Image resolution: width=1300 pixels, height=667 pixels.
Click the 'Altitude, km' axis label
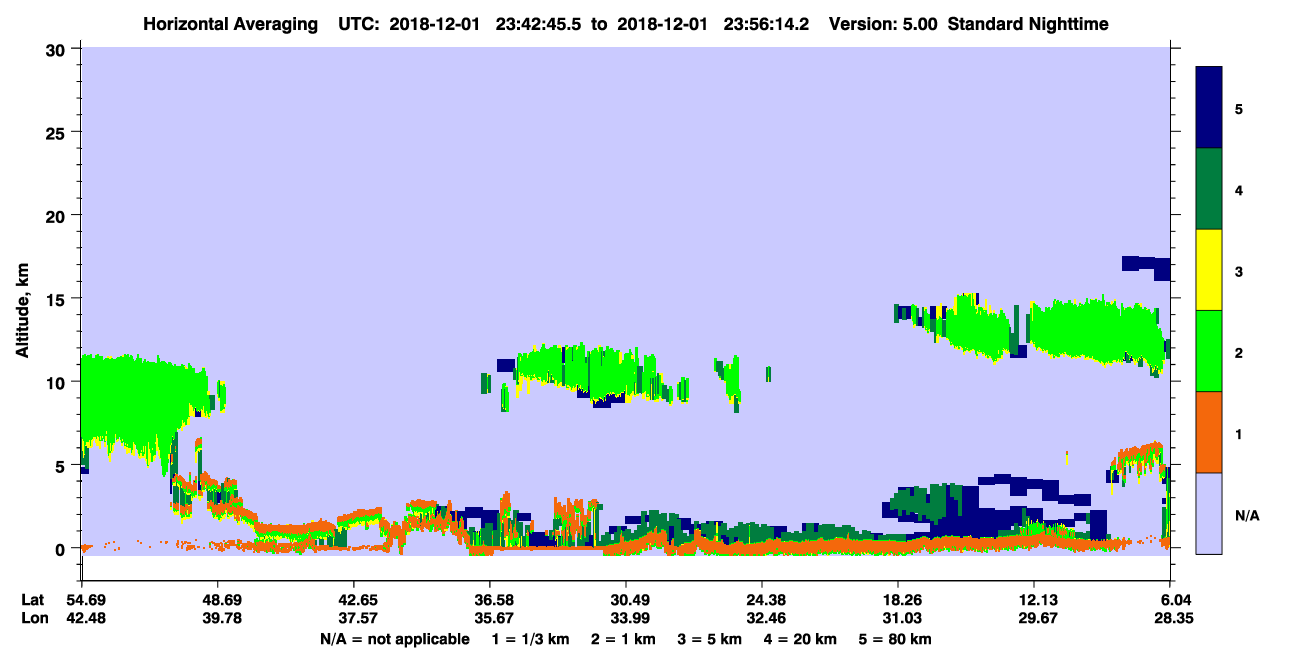21,309
